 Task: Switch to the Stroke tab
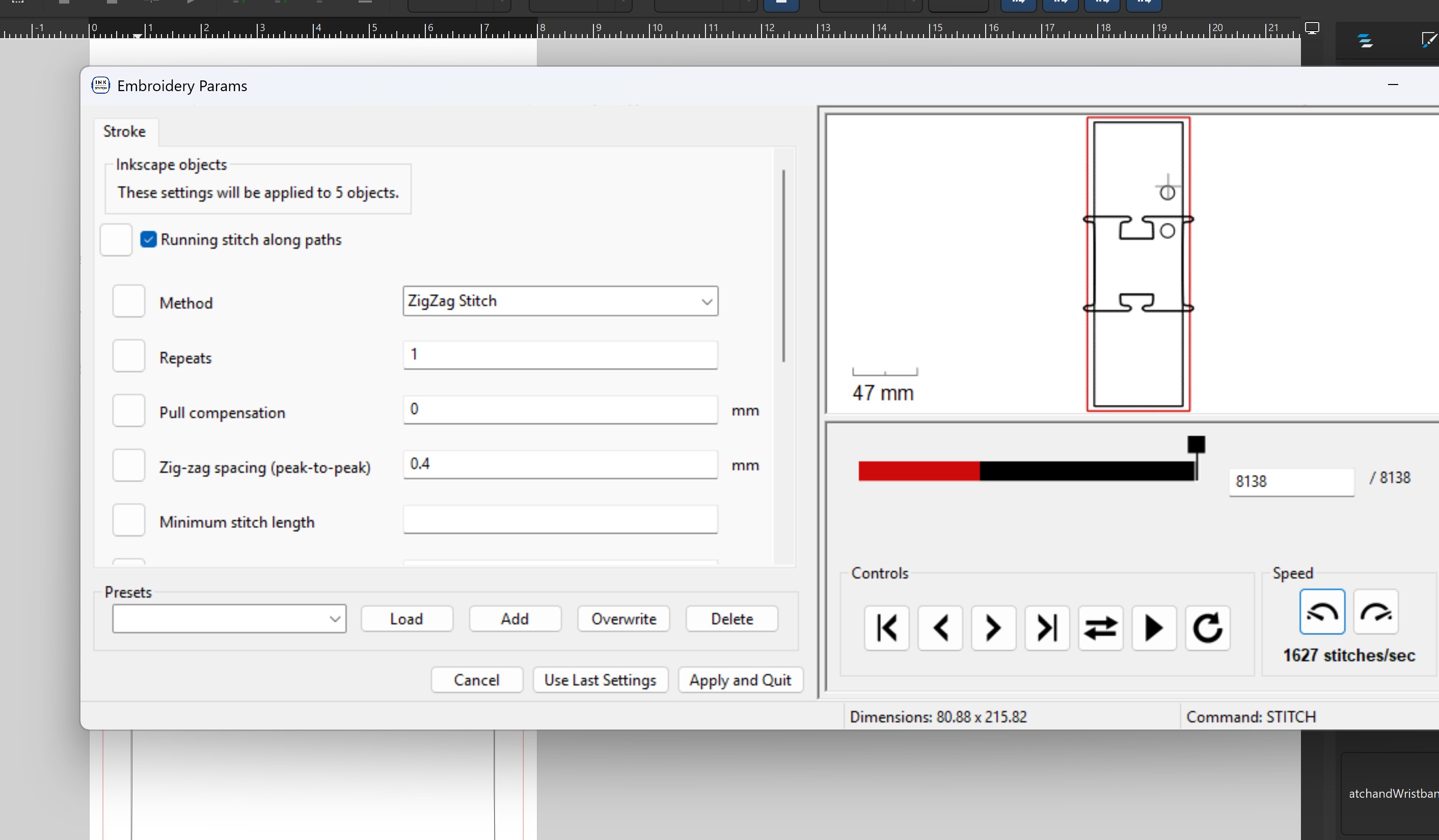click(x=124, y=132)
